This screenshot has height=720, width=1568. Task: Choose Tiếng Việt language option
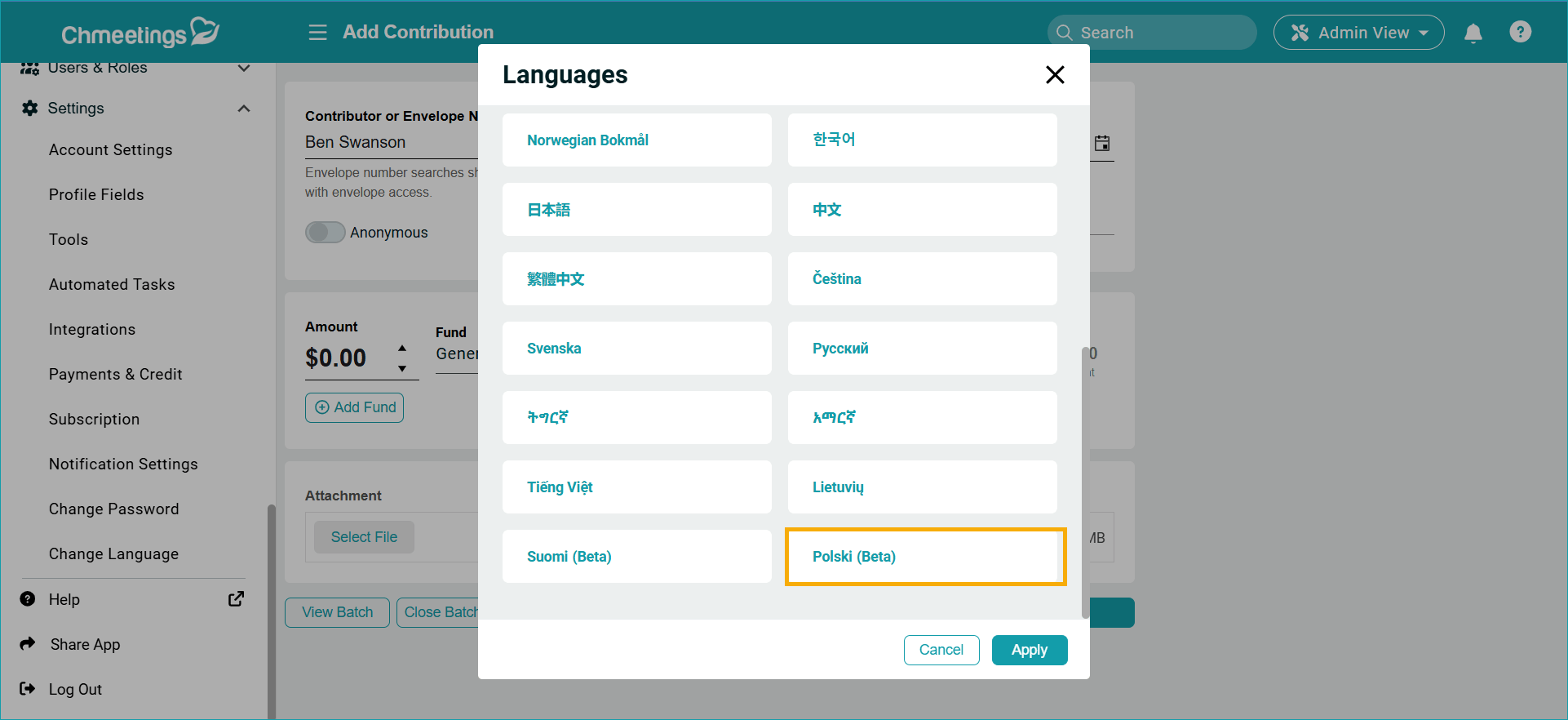[x=637, y=487]
